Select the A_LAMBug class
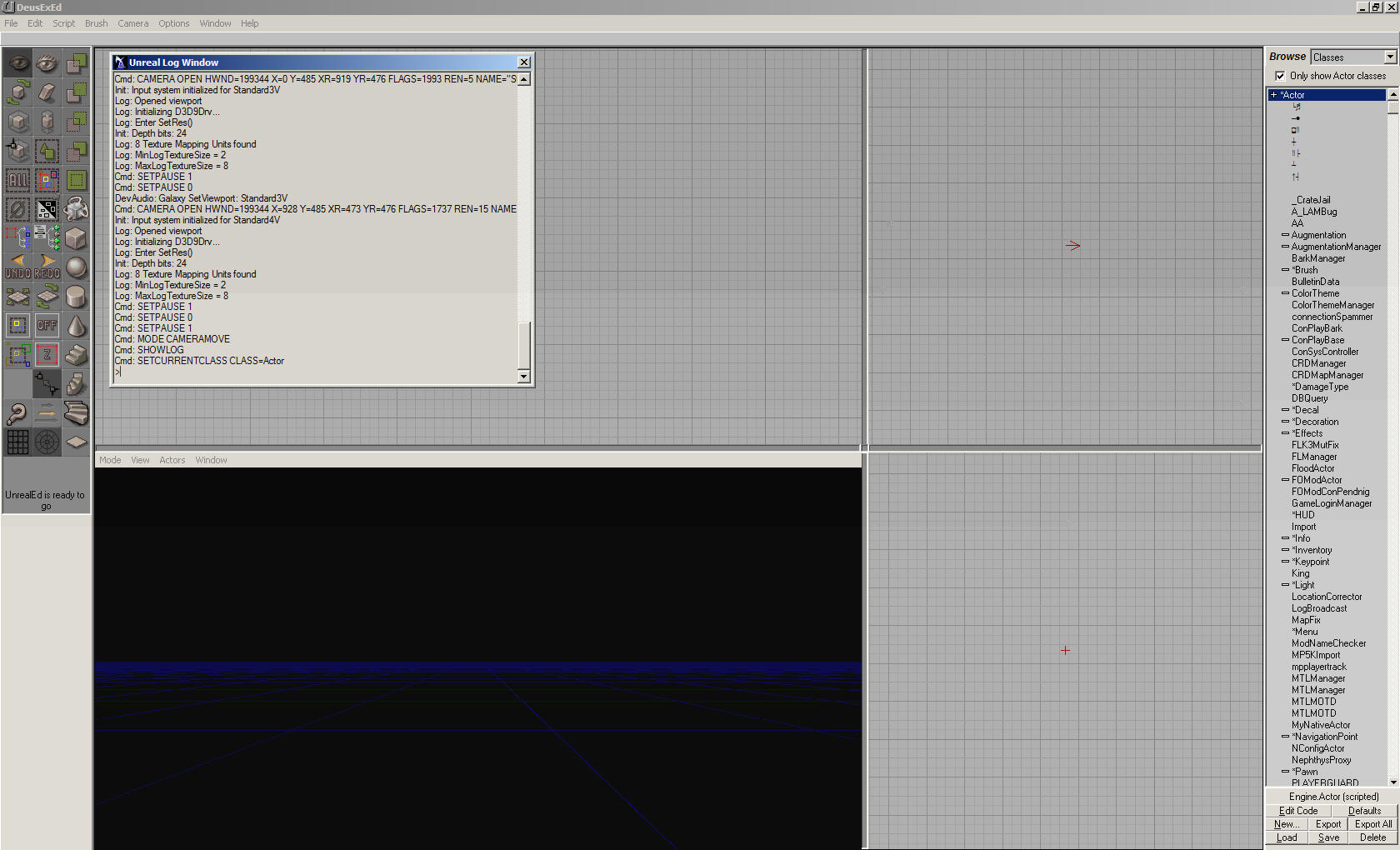Image resolution: width=1400 pixels, height=850 pixels. 1314,212
